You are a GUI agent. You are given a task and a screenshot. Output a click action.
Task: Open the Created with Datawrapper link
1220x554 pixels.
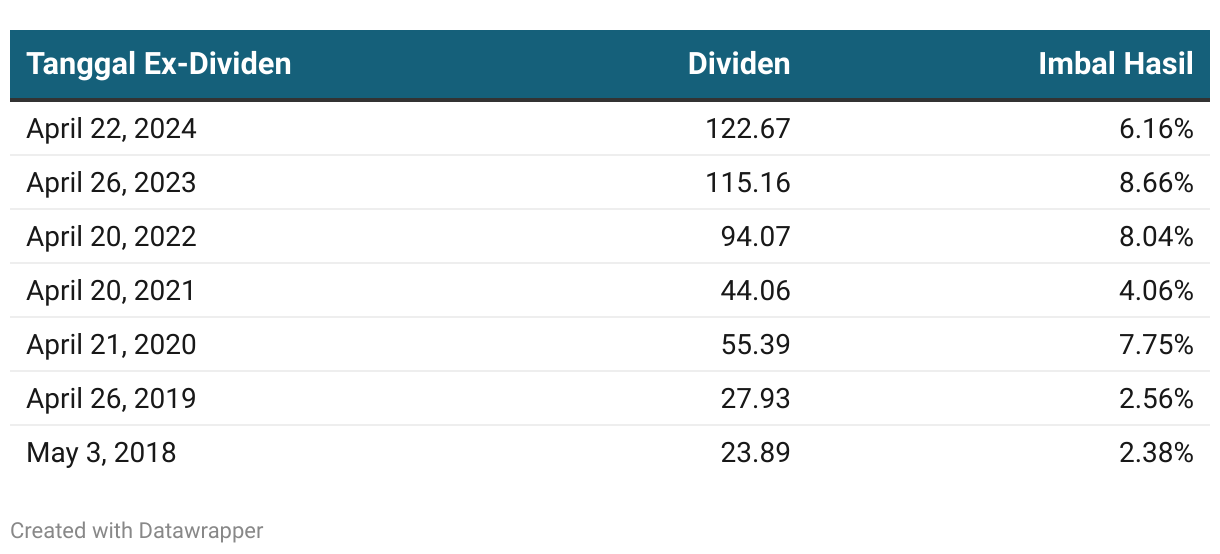click(x=137, y=530)
